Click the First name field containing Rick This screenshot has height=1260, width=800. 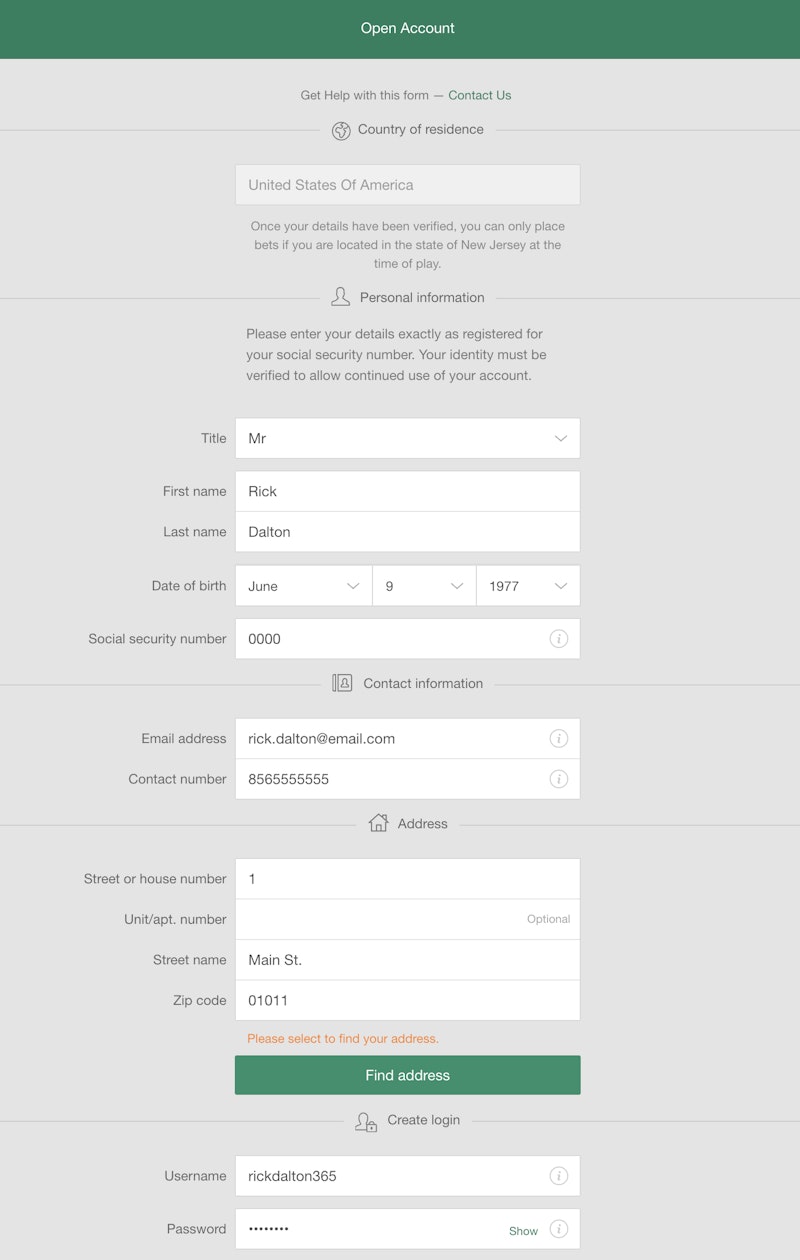[x=407, y=492]
